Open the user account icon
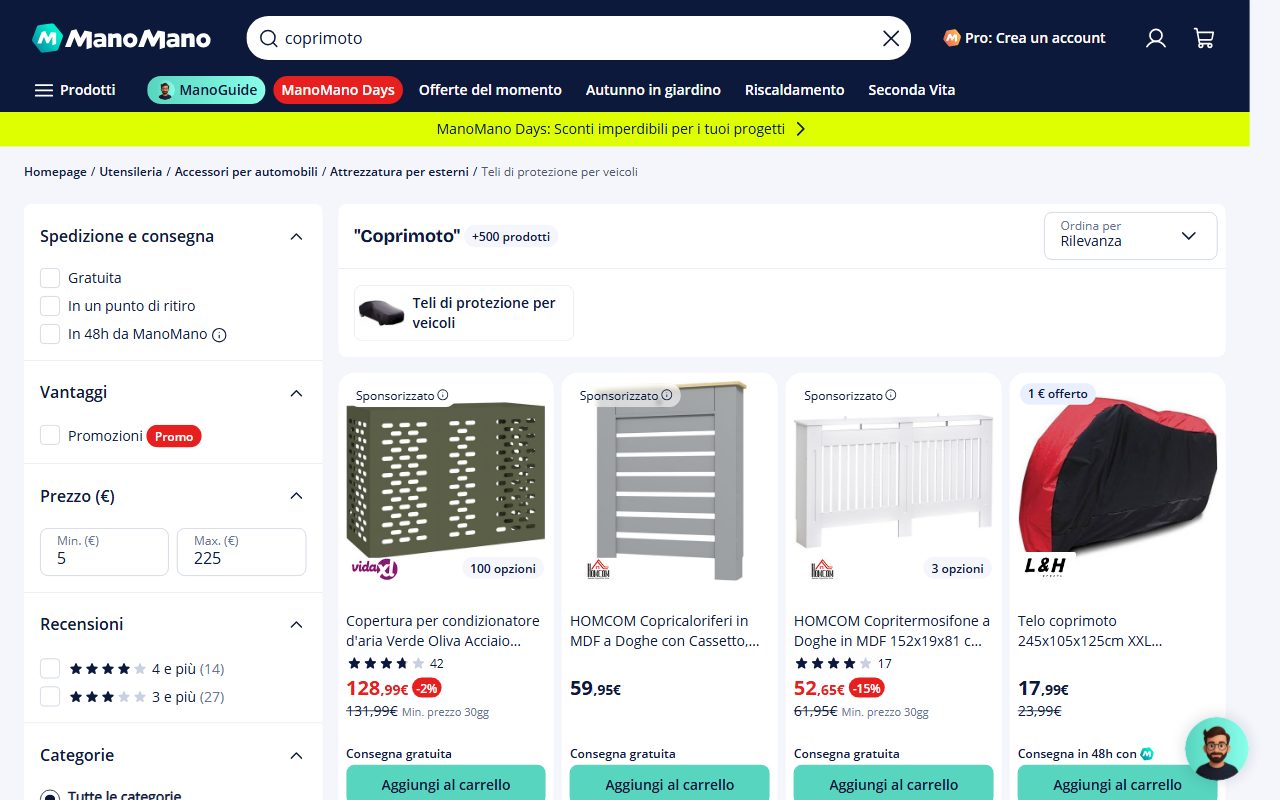Viewport: 1280px width, 800px height. [x=1156, y=38]
